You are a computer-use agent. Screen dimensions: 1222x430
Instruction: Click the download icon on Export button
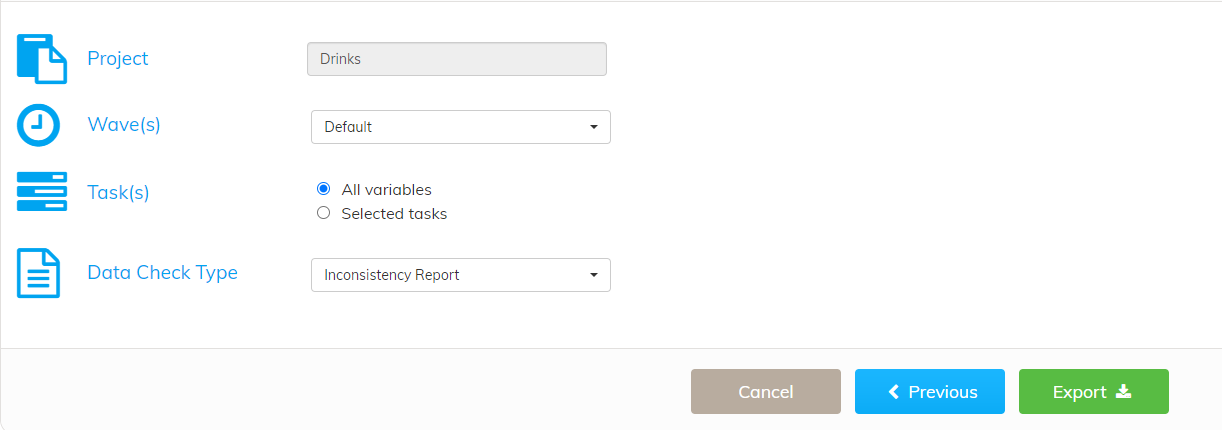pos(1123,392)
